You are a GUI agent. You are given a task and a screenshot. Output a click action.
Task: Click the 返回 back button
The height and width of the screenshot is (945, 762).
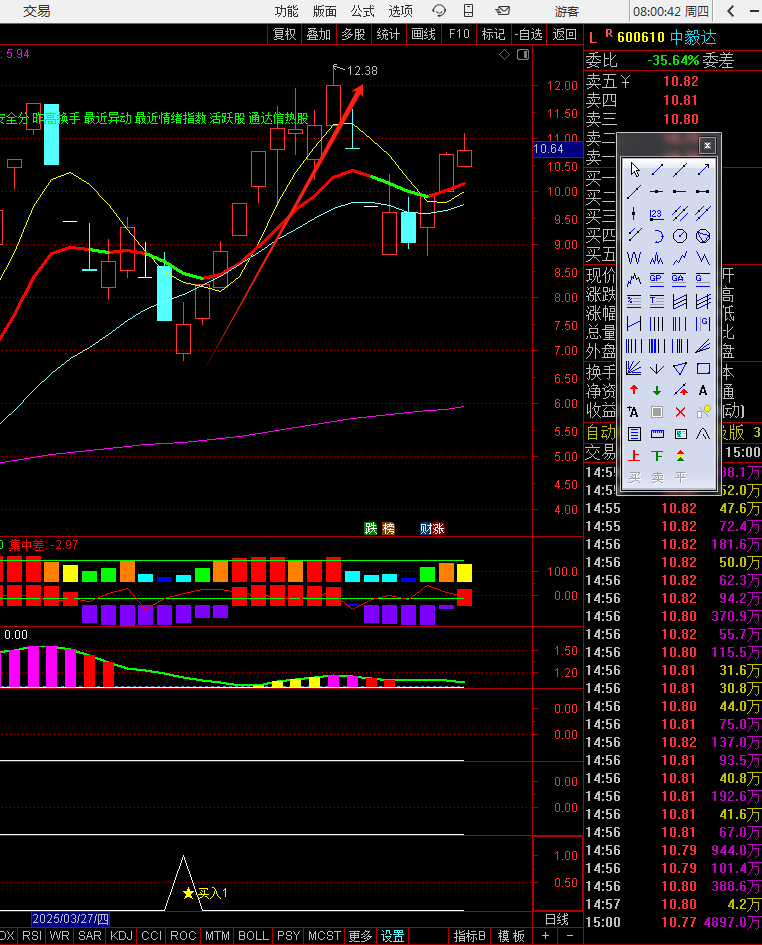tap(565, 34)
